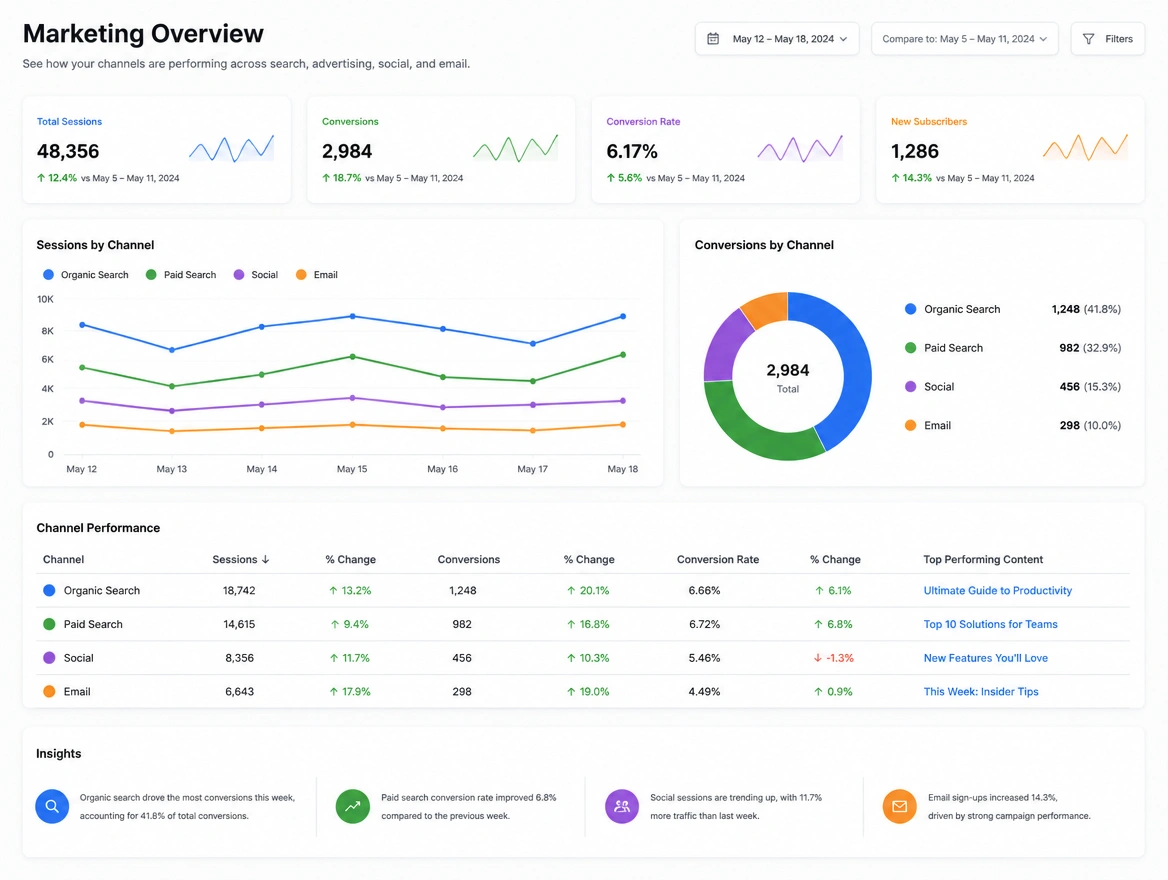Click the Conversions green sparkline chart
The width and height of the screenshot is (1168, 880).
515,148
